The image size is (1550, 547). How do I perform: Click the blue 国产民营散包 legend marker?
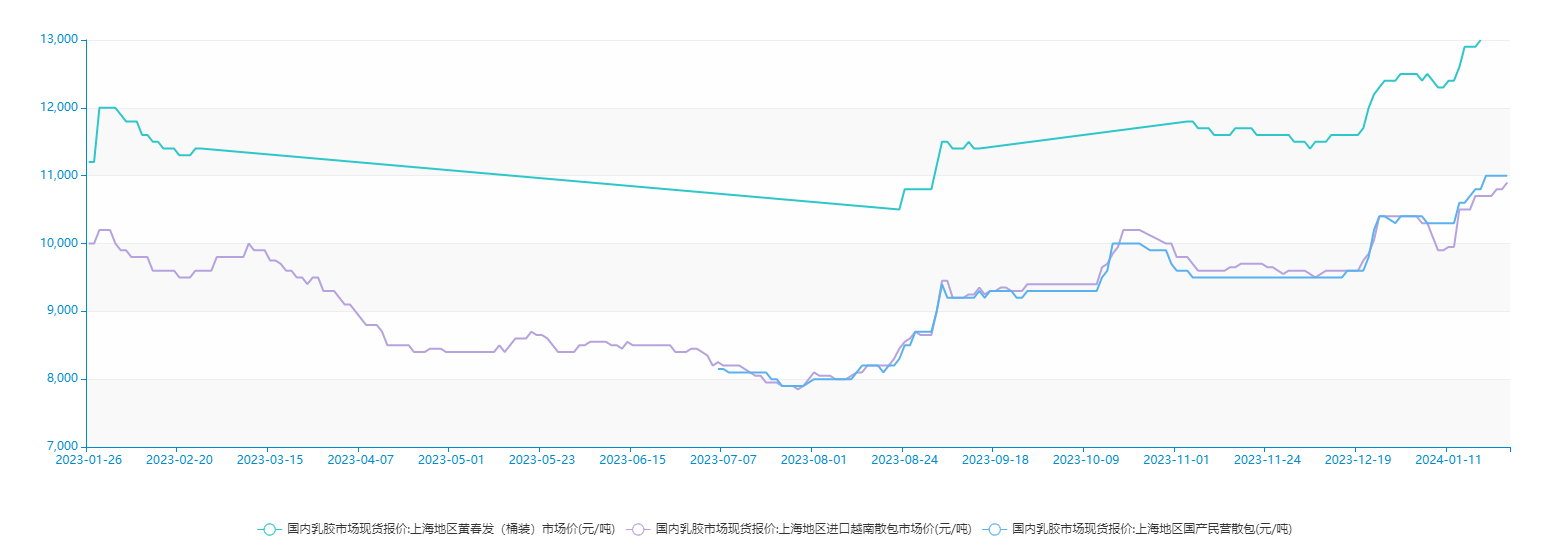pos(994,529)
